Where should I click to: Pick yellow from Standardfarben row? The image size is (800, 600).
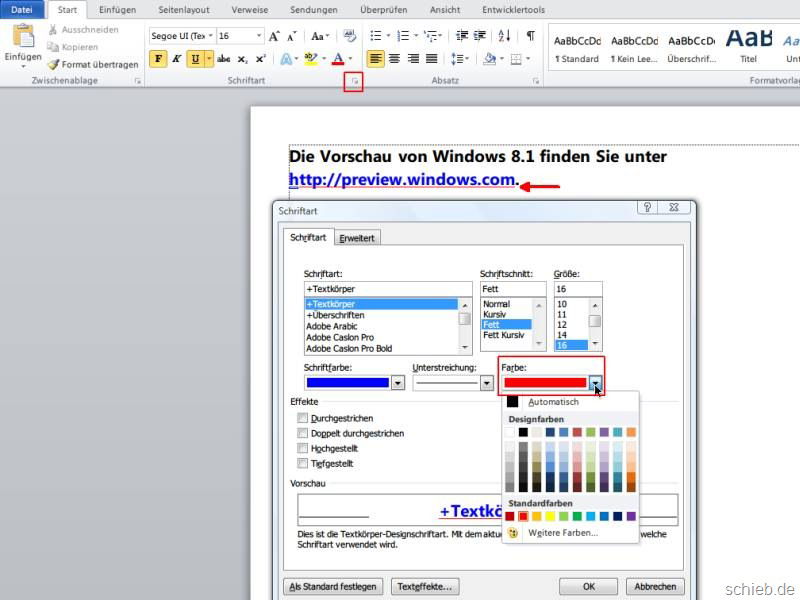(550, 516)
